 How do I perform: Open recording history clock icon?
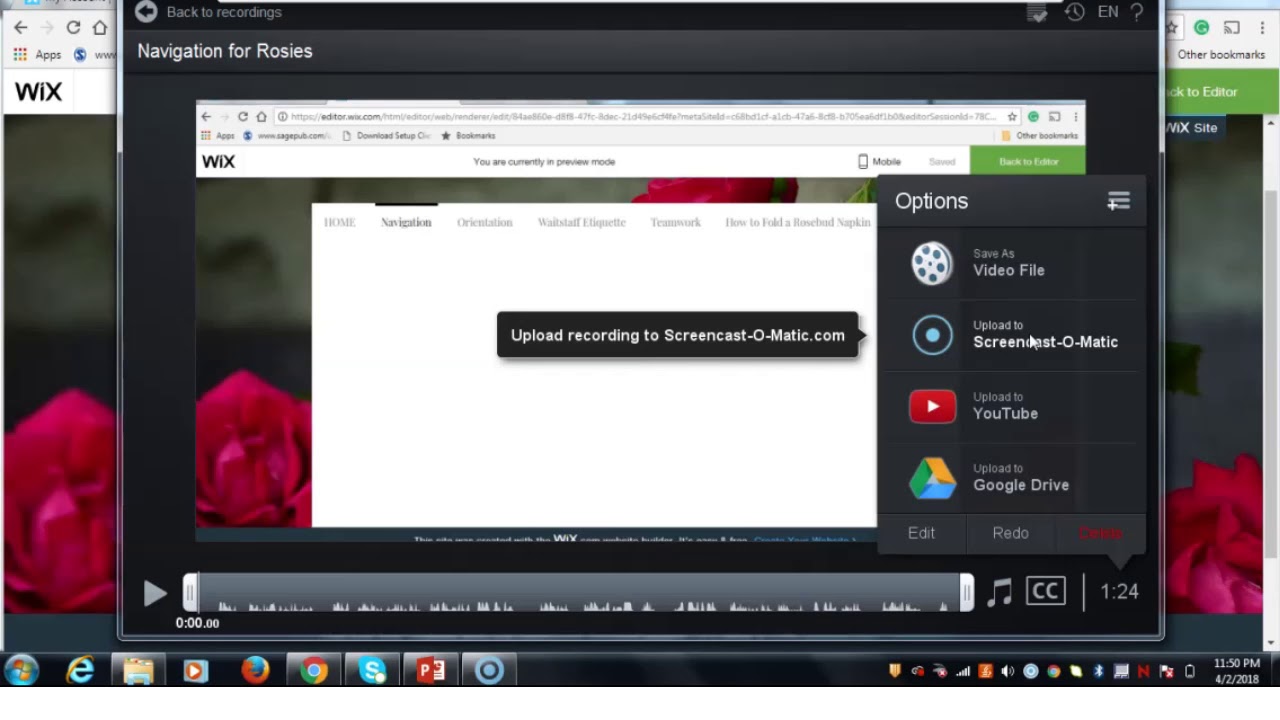(1075, 12)
